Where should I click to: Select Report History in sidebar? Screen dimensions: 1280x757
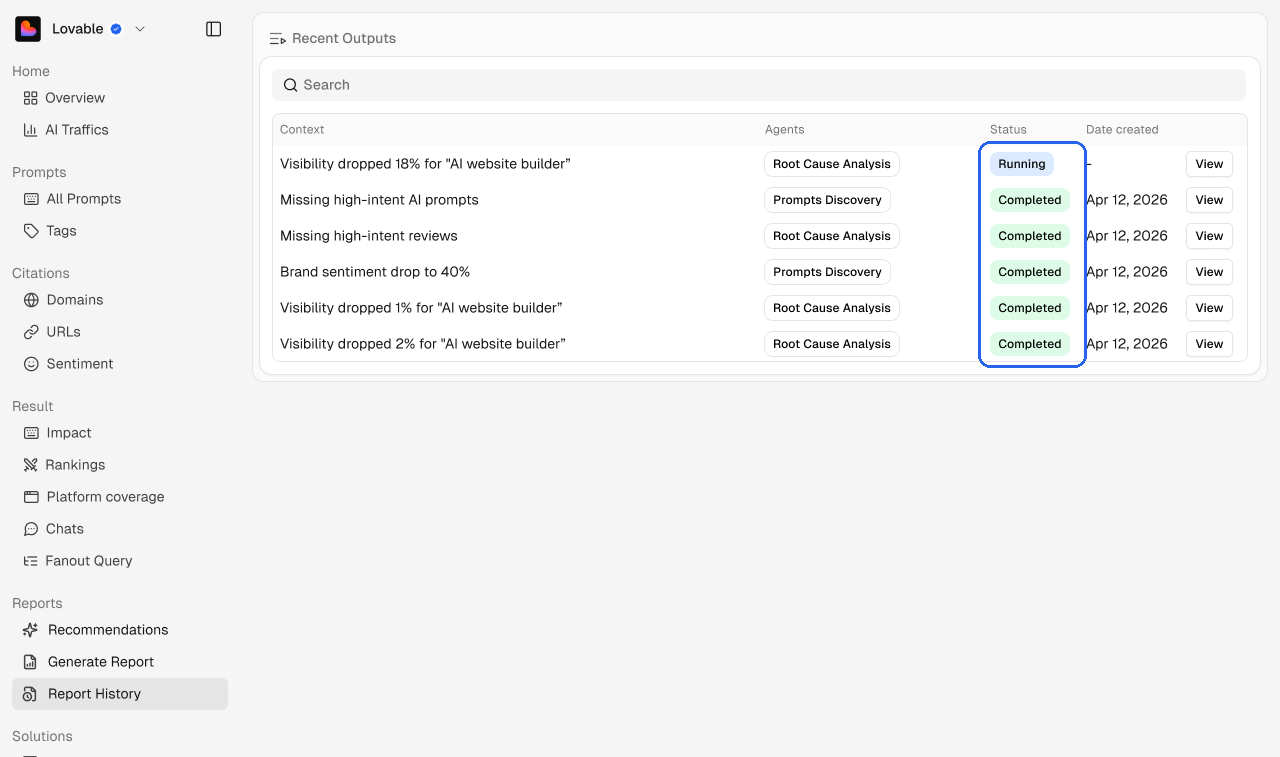120,694
